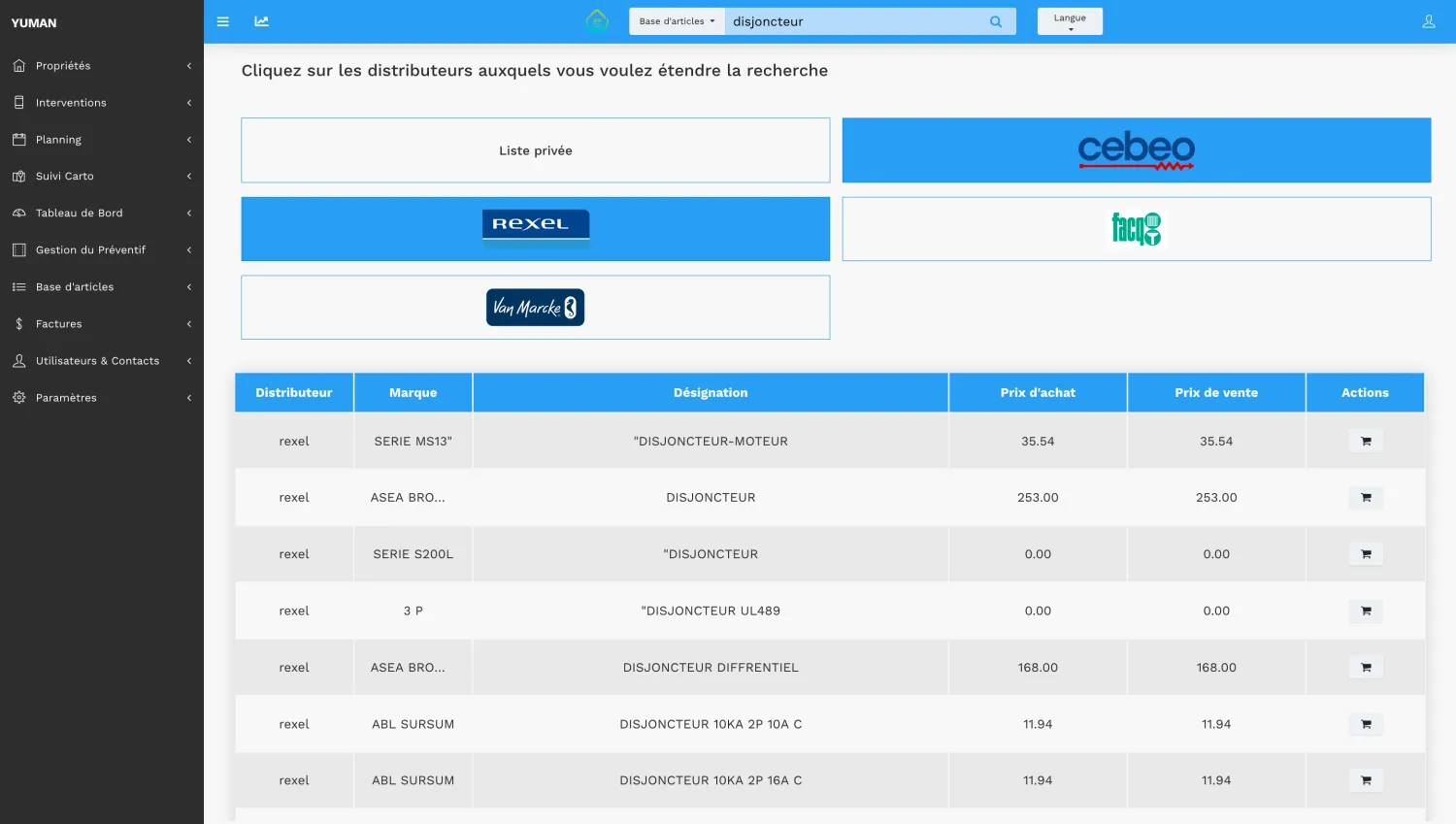
Task: Open the Factures menu
Action: coord(102,324)
